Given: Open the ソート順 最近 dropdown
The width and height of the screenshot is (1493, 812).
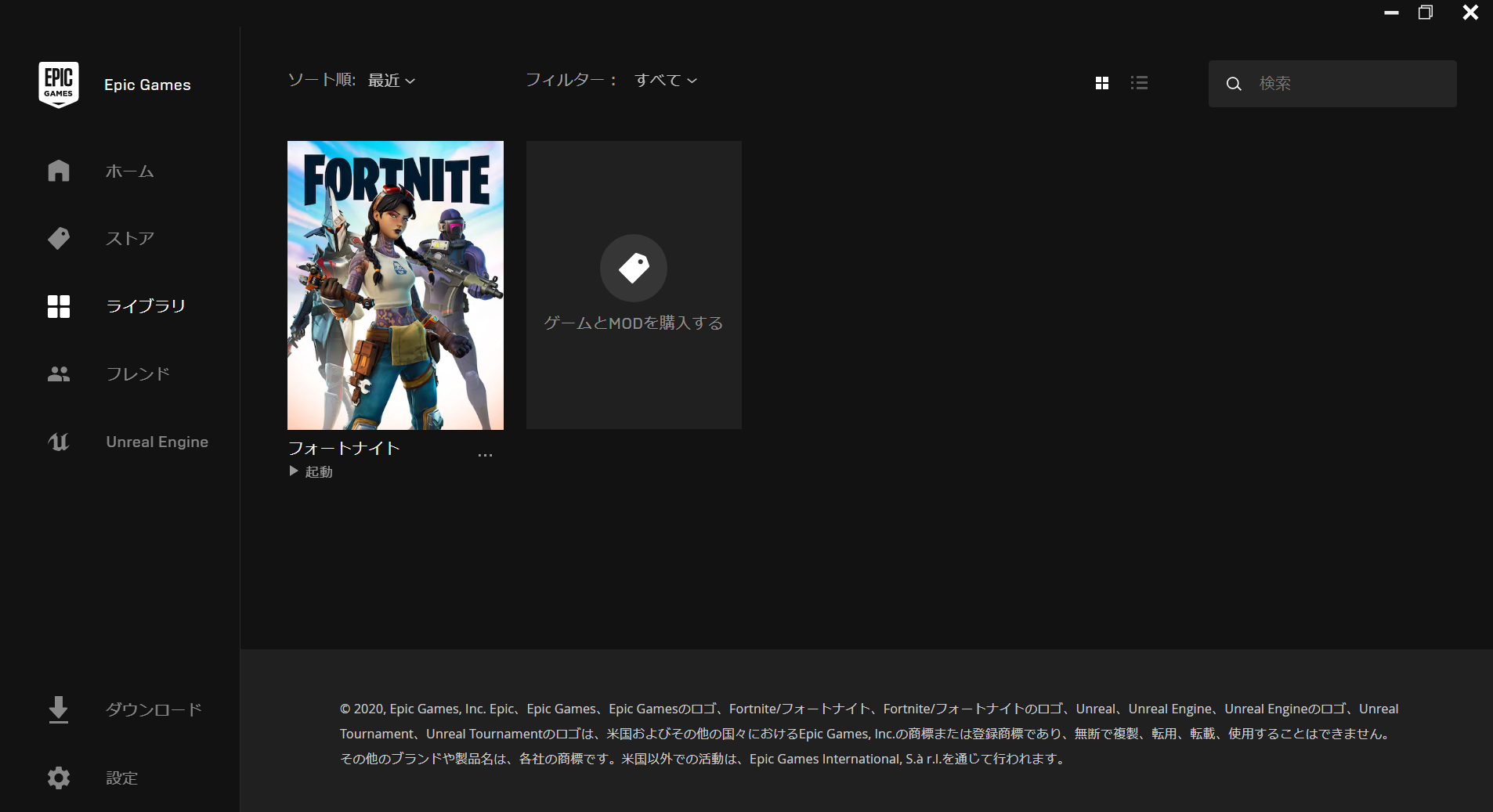Looking at the screenshot, I should (392, 81).
